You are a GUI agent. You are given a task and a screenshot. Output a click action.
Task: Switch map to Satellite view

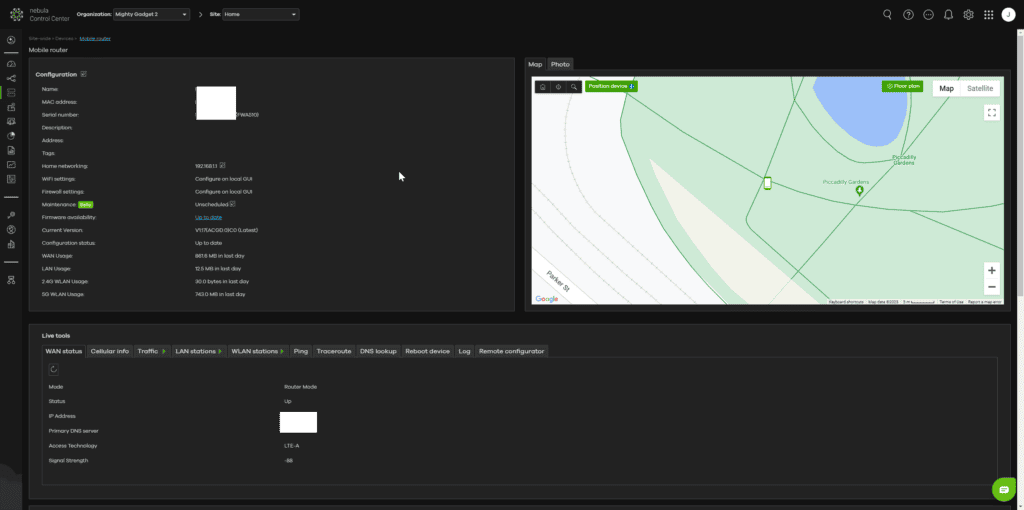pyautogui.click(x=980, y=88)
